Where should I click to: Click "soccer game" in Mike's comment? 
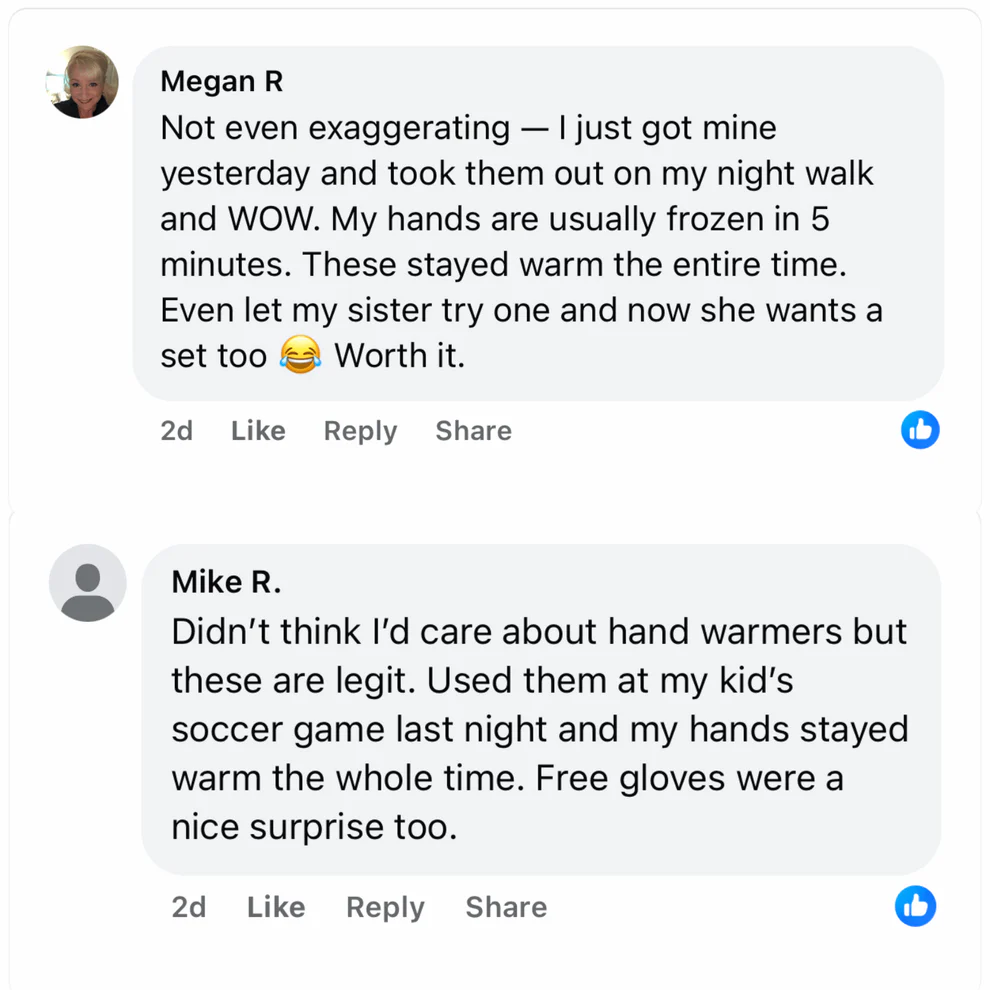point(272,729)
